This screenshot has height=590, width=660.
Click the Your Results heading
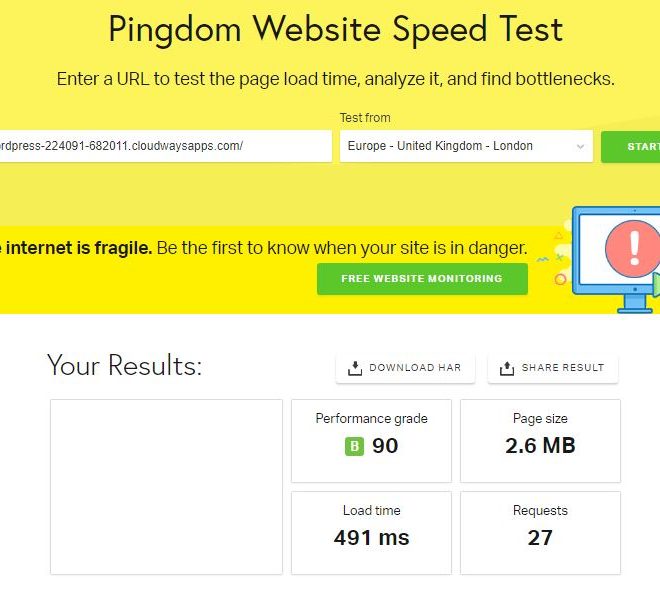click(125, 364)
